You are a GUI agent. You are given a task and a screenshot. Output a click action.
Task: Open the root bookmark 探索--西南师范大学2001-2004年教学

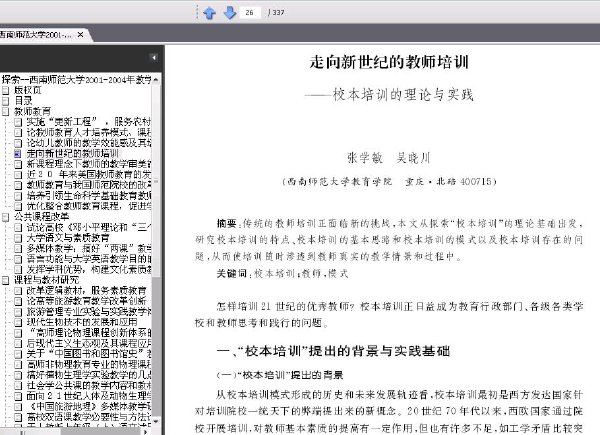pyautogui.click(x=76, y=80)
